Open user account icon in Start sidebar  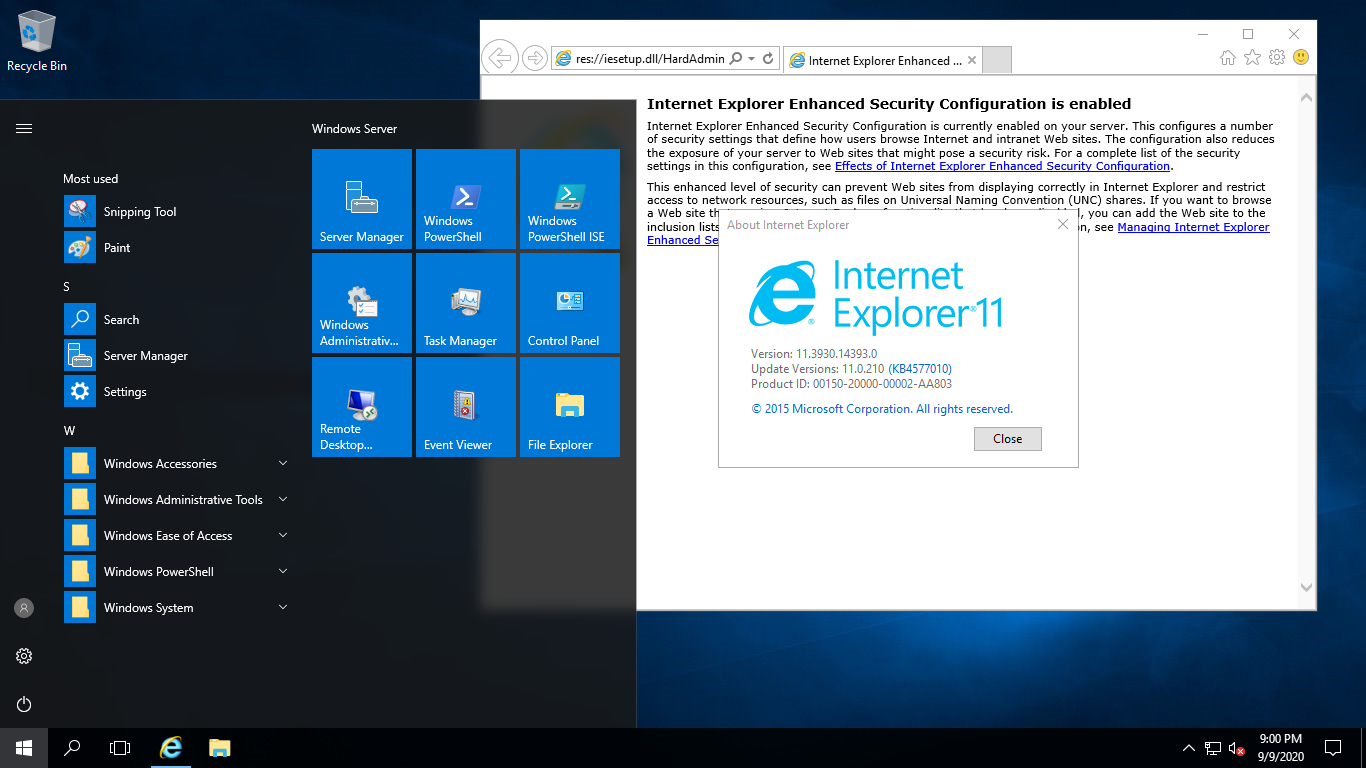(24, 608)
